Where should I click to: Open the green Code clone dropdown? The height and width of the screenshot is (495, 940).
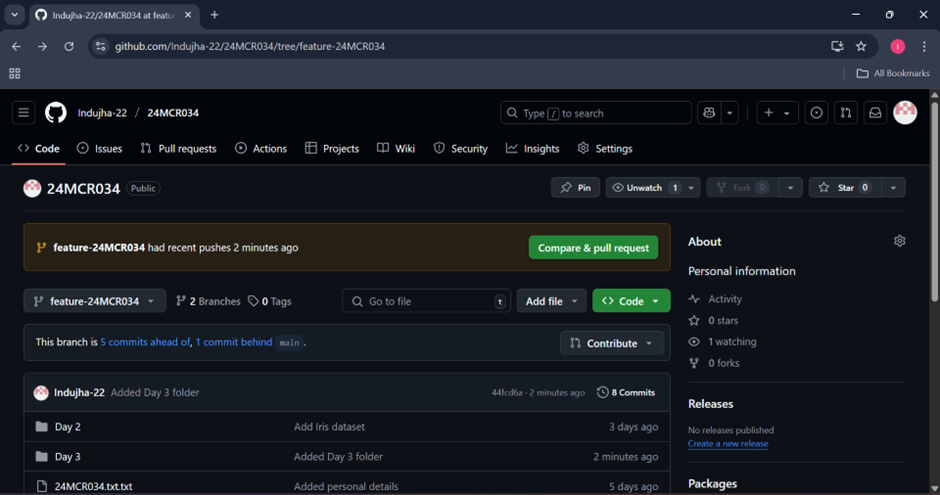pyautogui.click(x=631, y=301)
